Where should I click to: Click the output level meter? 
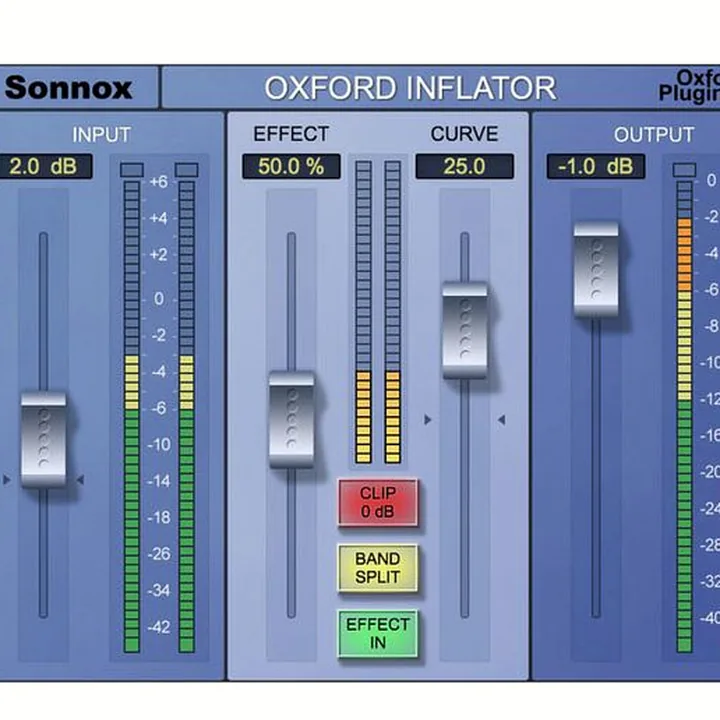684,416
